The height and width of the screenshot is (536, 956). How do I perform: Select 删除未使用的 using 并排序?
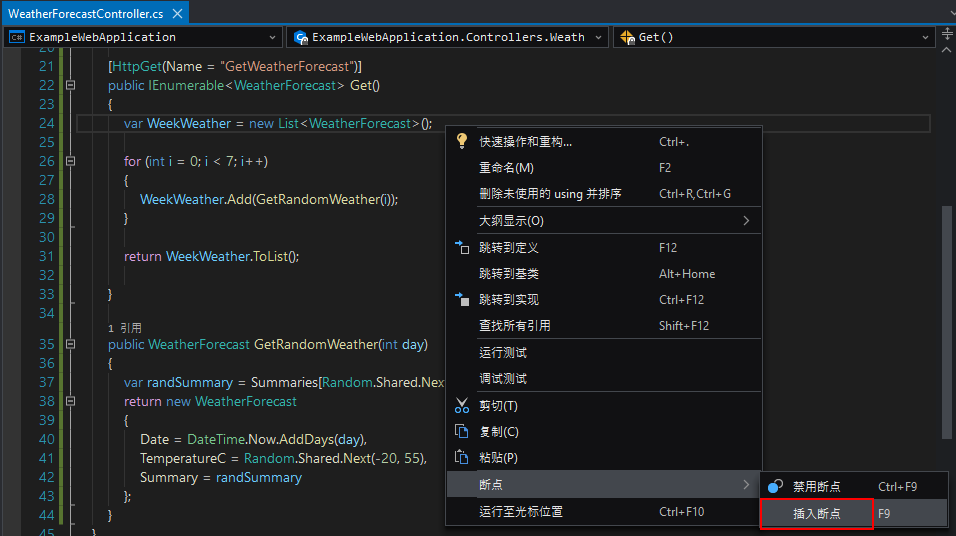coord(604,194)
